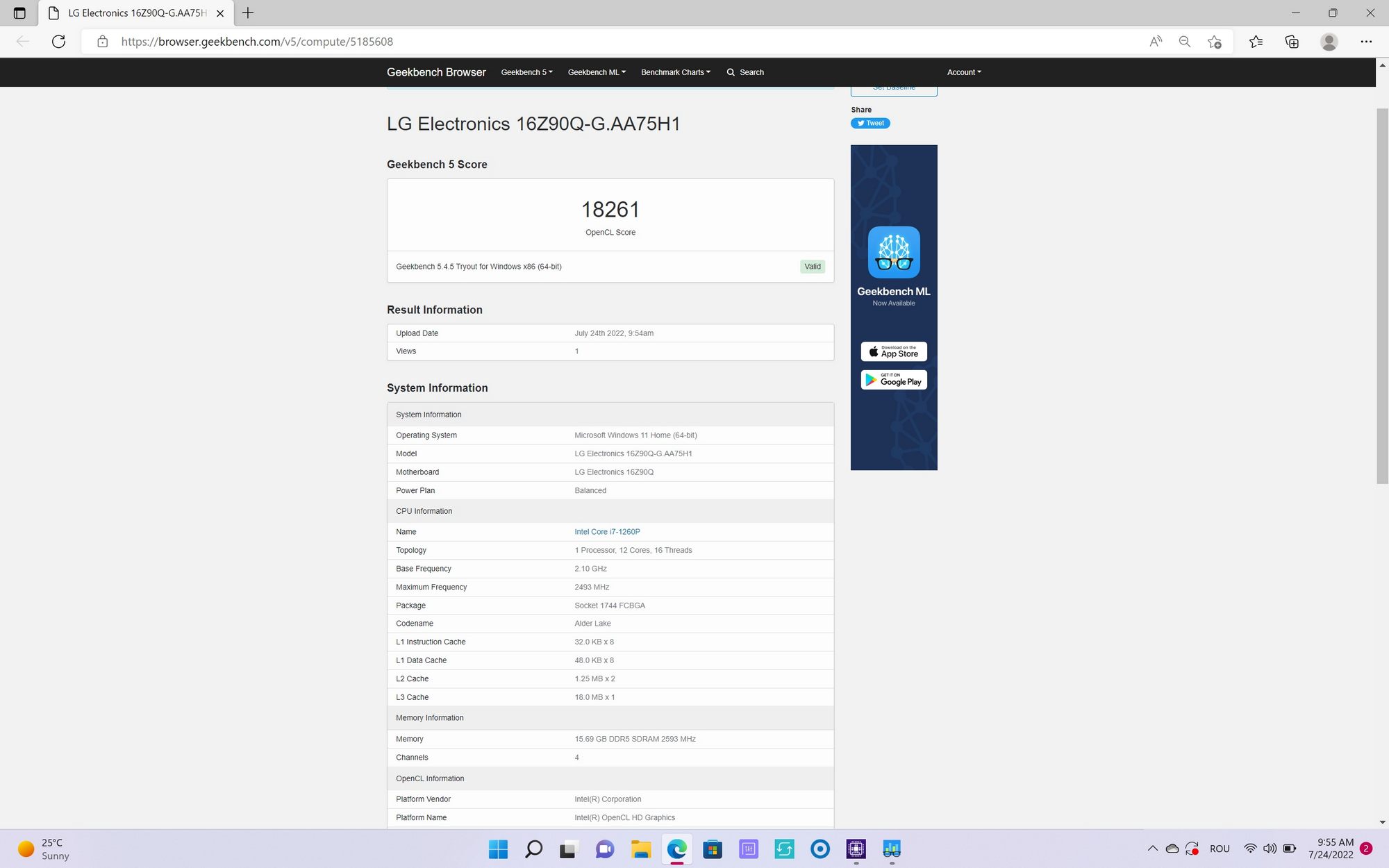Click the browser refresh icon
Screen dimensions: 1389x868
[58, 42]
